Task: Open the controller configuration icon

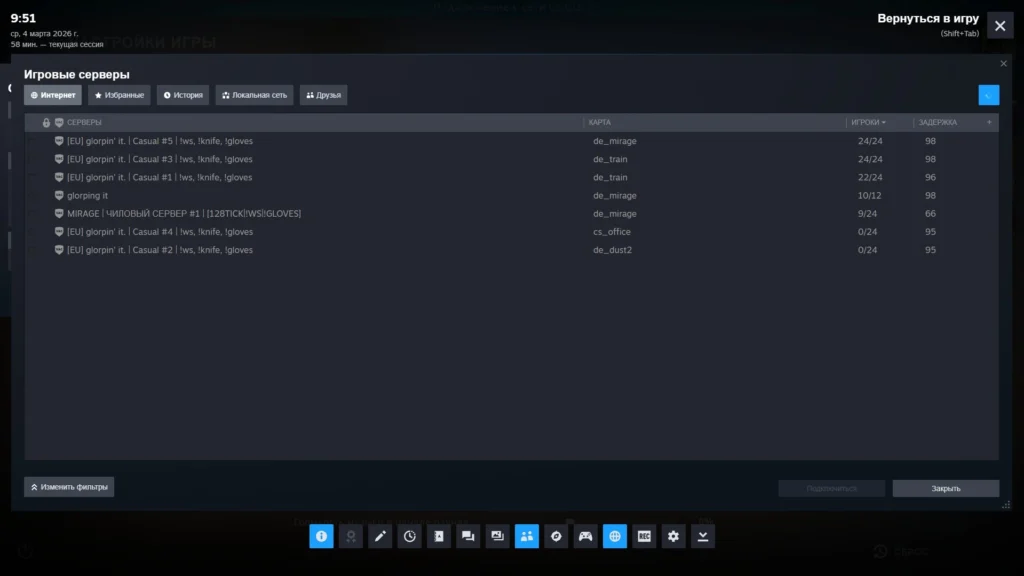Action: pyautogui.click(x=585, y=536)
